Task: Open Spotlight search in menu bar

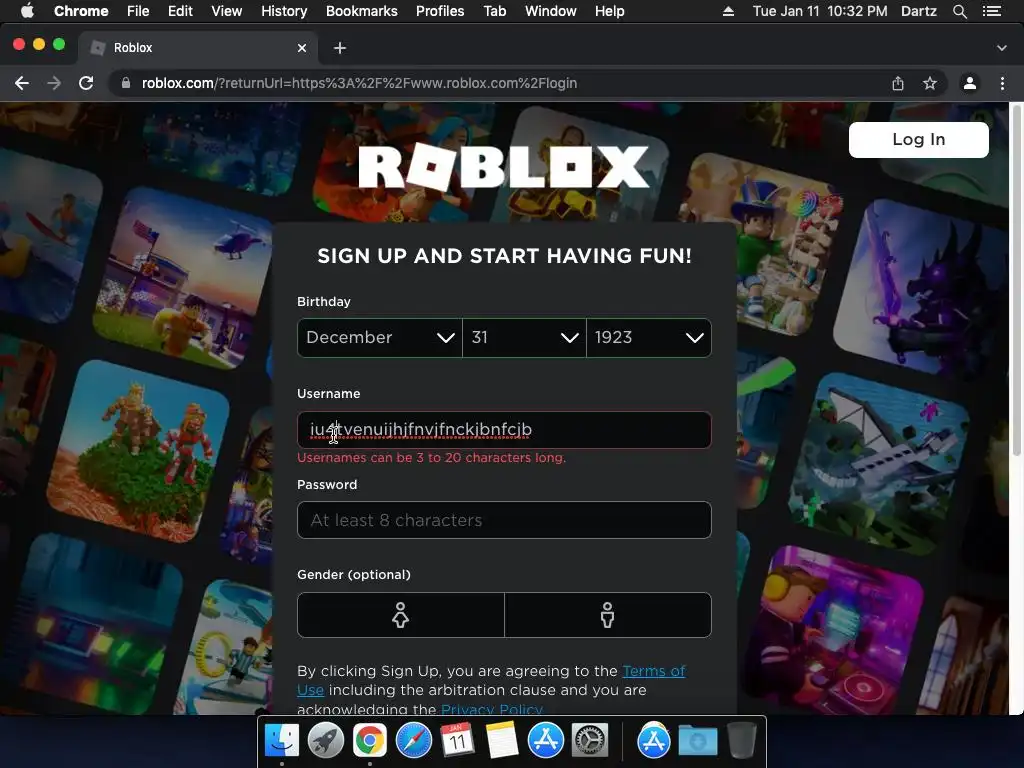Action: click(959, 11)
